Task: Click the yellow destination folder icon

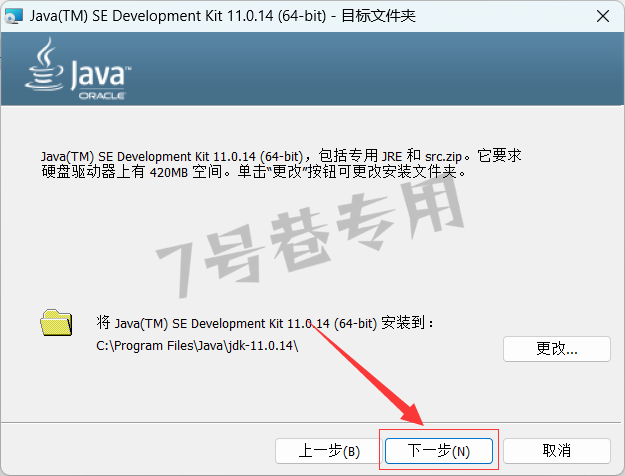Action: pos(56,323)
